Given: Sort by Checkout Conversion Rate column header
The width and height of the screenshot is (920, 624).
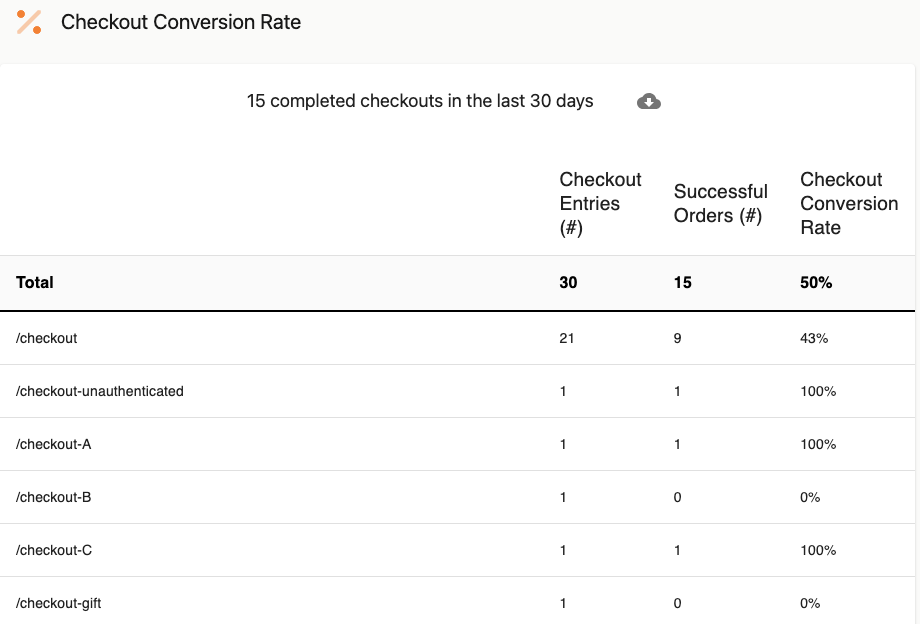Looking at the screenshot, I should [849, 203].
